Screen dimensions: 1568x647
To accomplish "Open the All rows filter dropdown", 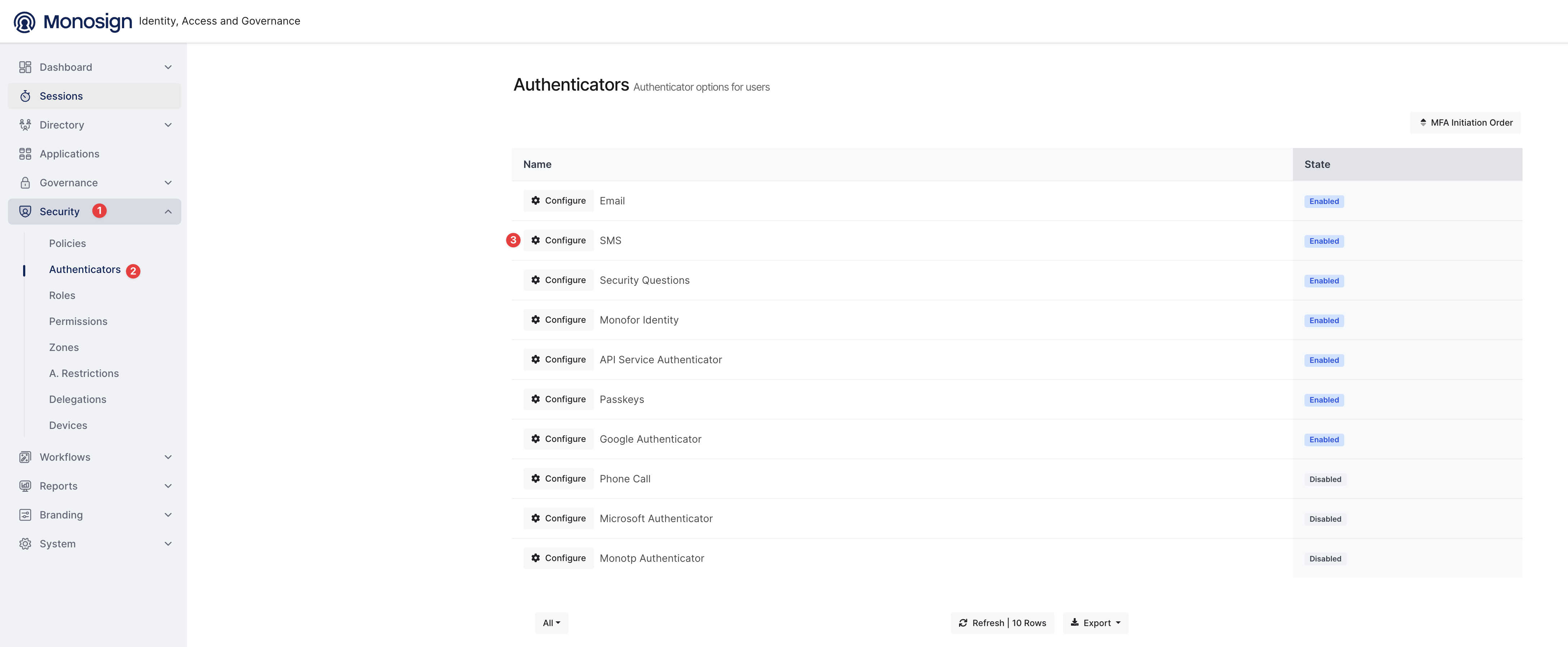I will 552,623.
